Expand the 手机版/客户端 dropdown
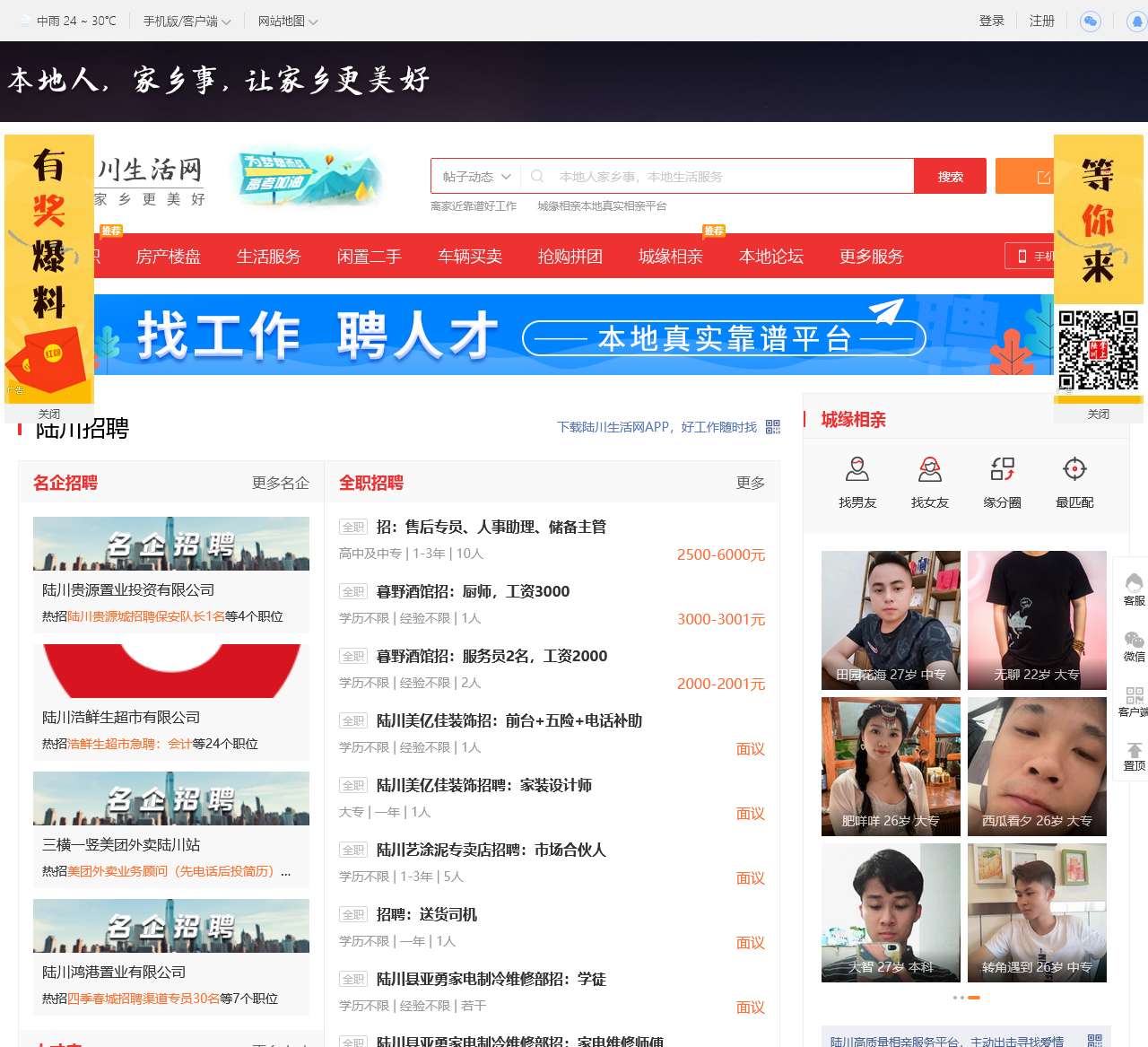 (187, 22)
